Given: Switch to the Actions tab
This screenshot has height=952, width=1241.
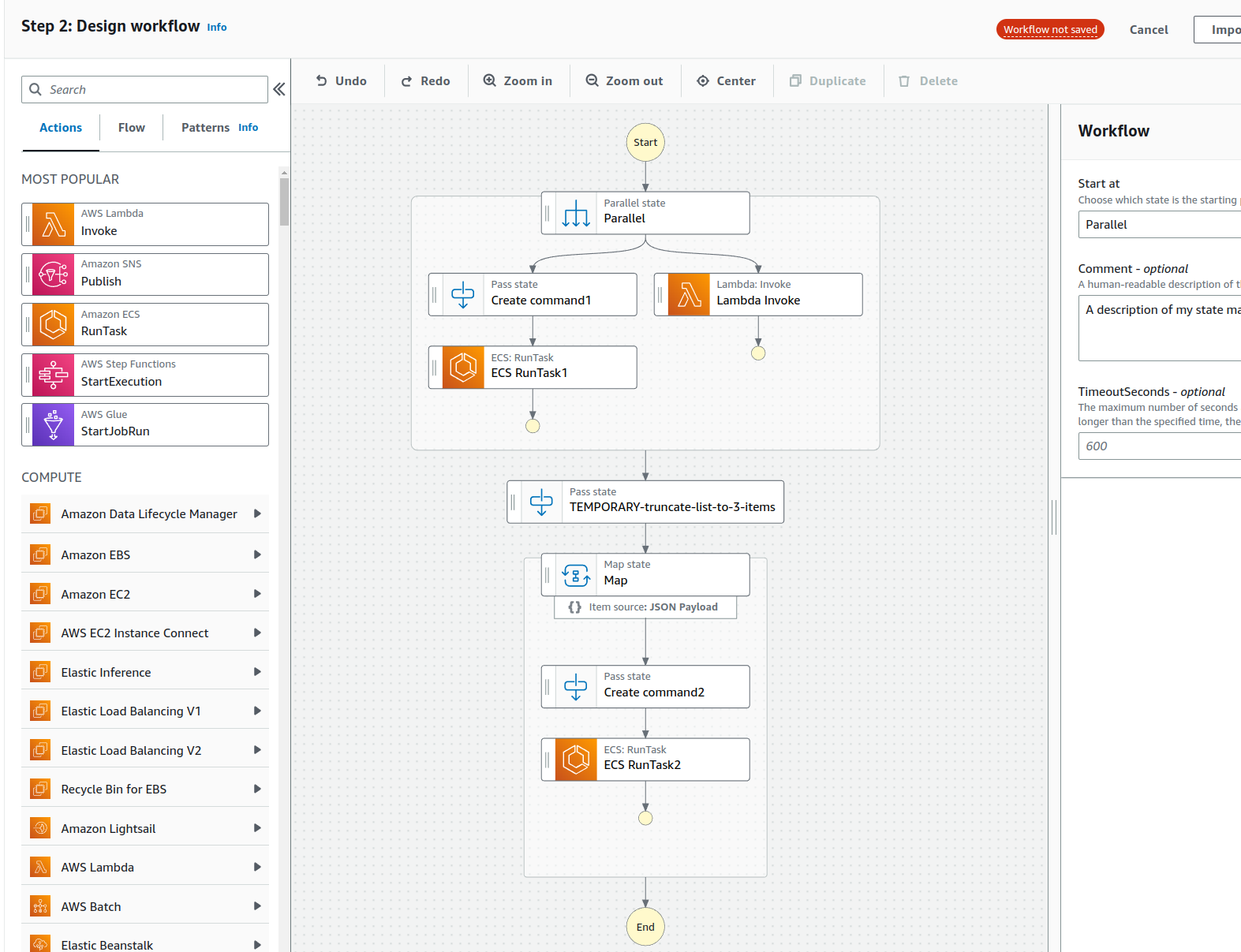Looking at the screenshot, I should pos(61,128).
